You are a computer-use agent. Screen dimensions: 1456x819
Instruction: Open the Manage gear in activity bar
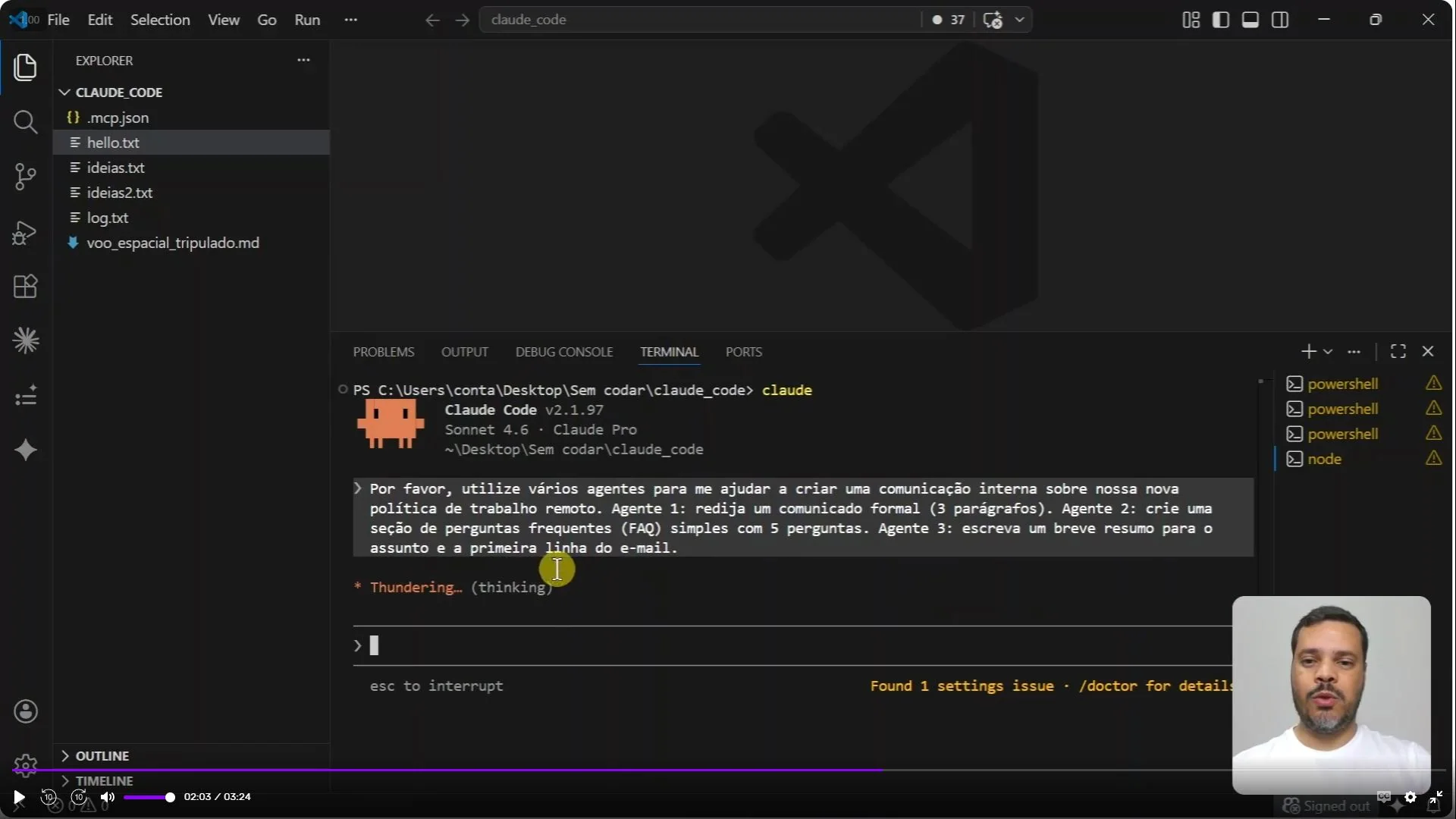(x=26, y=764)
